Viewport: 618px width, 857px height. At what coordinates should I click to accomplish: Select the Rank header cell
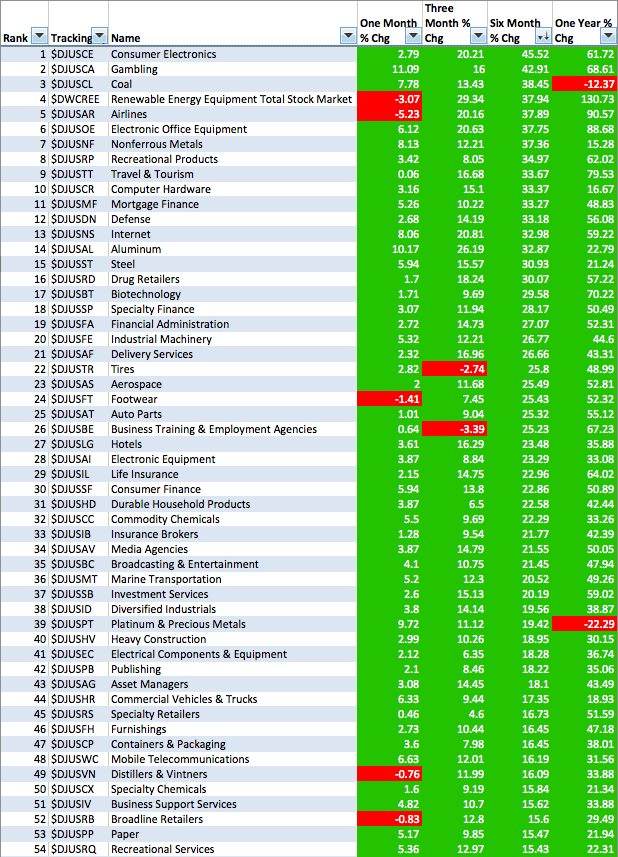pyautogui.click(x=25, y=24)
